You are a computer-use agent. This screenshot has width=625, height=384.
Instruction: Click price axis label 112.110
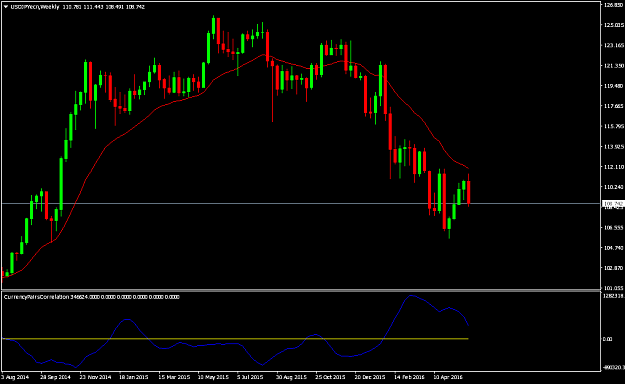click(x=614, y=167)
